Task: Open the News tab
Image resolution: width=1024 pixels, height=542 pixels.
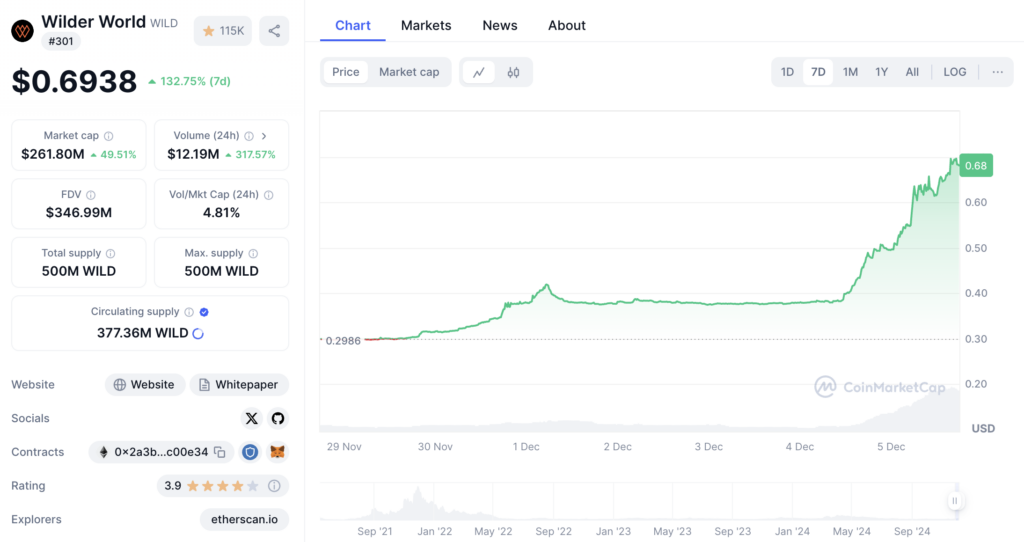Action: (x=500, y=25)
